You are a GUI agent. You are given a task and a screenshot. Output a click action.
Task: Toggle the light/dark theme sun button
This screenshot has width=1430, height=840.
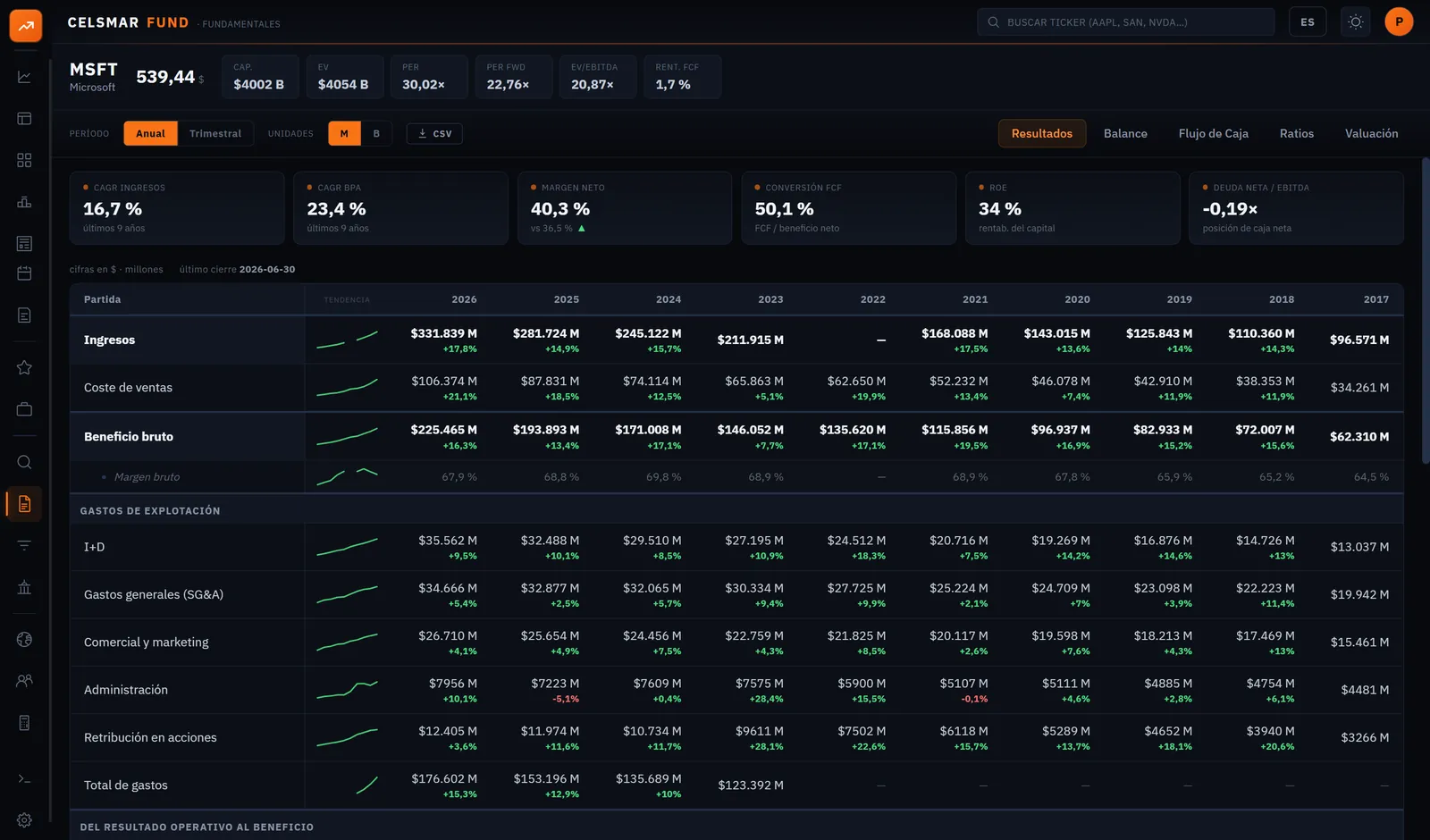(1356, 22)
